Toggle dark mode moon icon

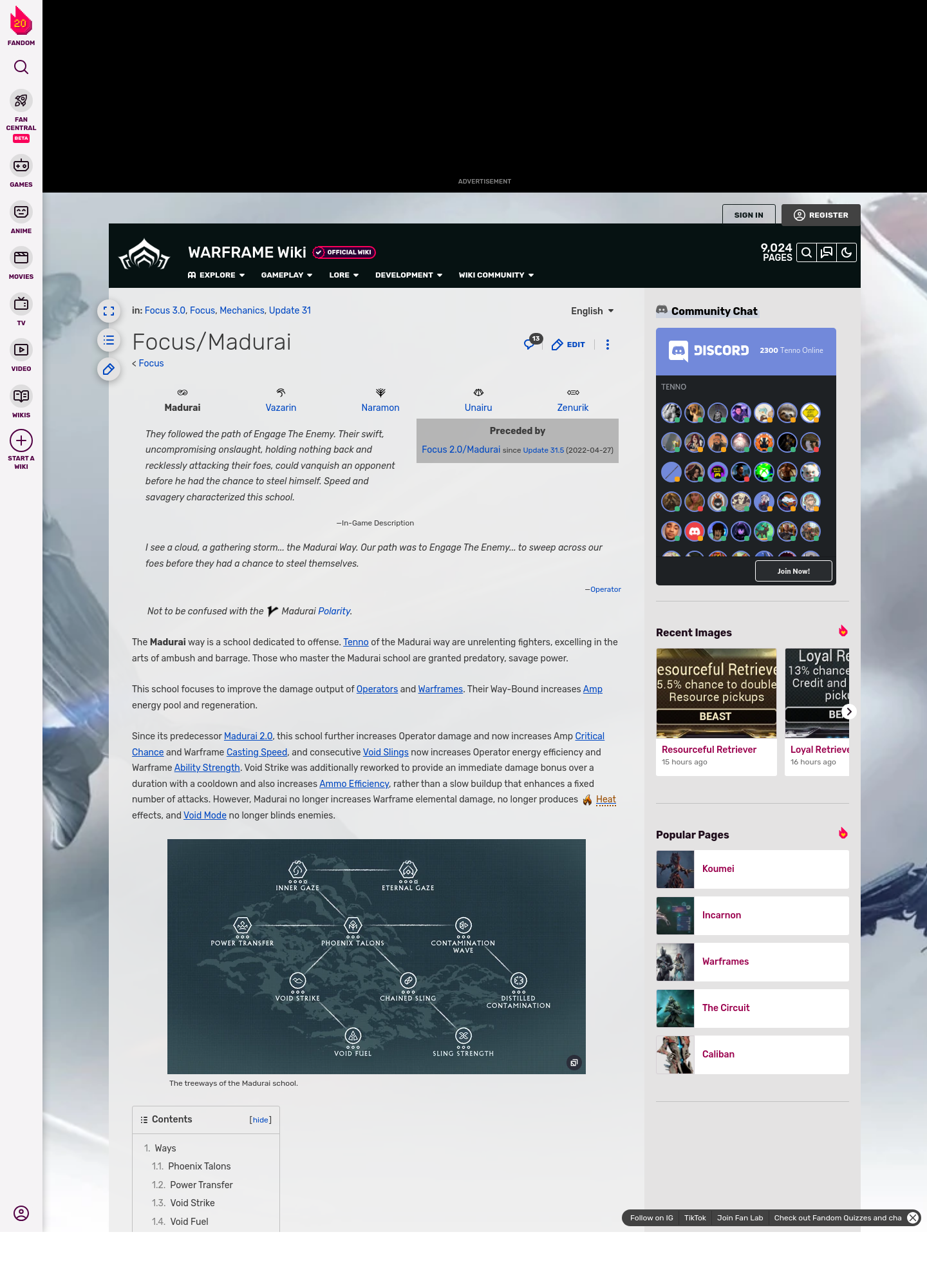(x=847, y=252)
